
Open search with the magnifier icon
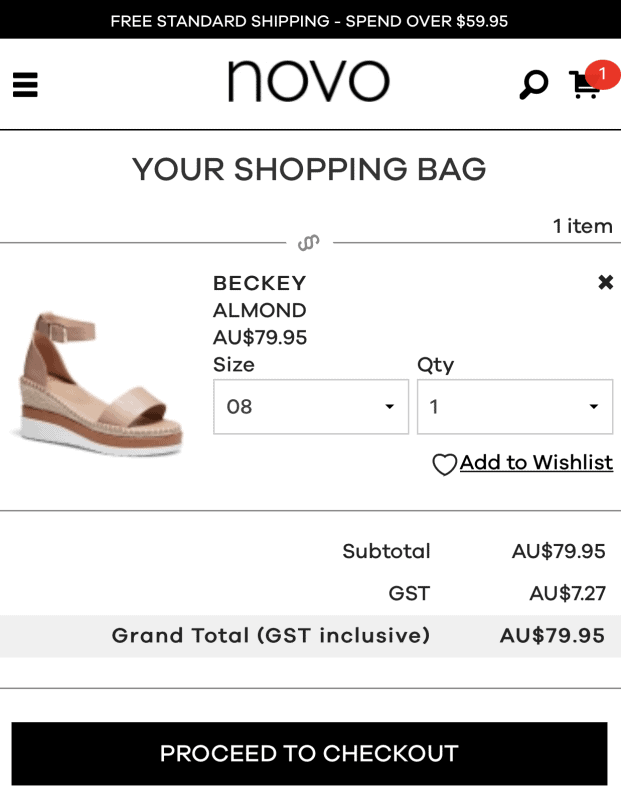coord(533,84)
